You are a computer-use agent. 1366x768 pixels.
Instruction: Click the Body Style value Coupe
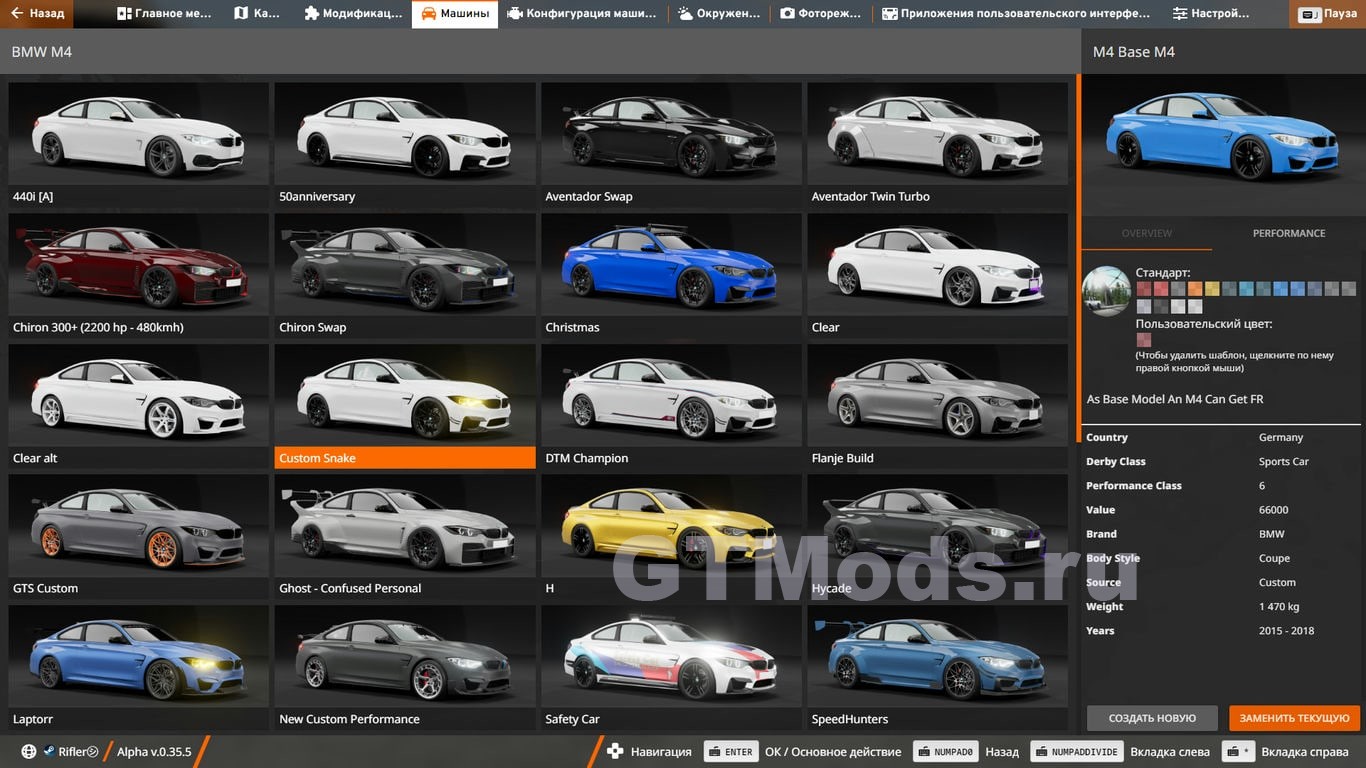tap(1275, 558)
